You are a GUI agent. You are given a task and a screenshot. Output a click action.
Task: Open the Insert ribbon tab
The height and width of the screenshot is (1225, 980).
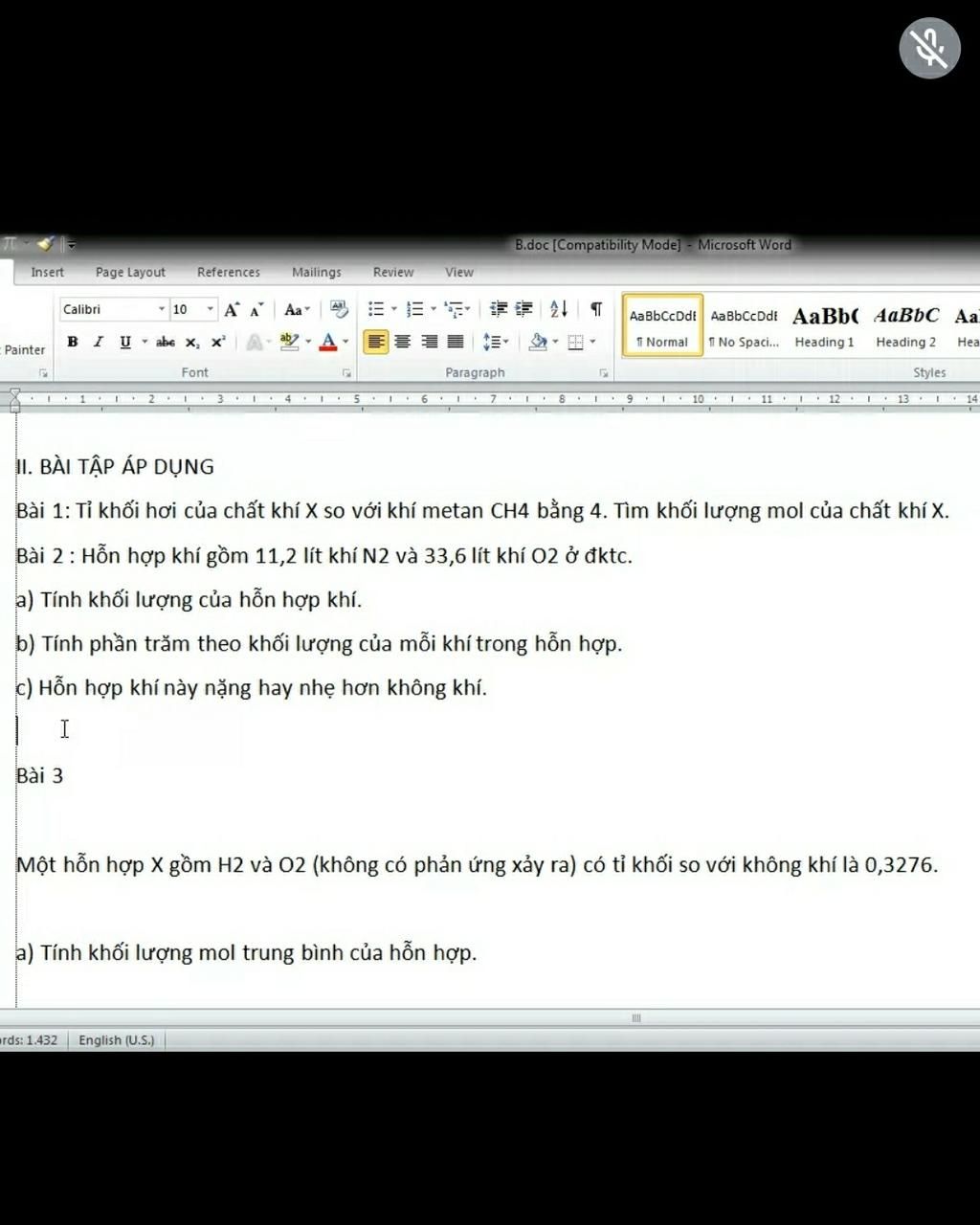(x=47, y=272)
